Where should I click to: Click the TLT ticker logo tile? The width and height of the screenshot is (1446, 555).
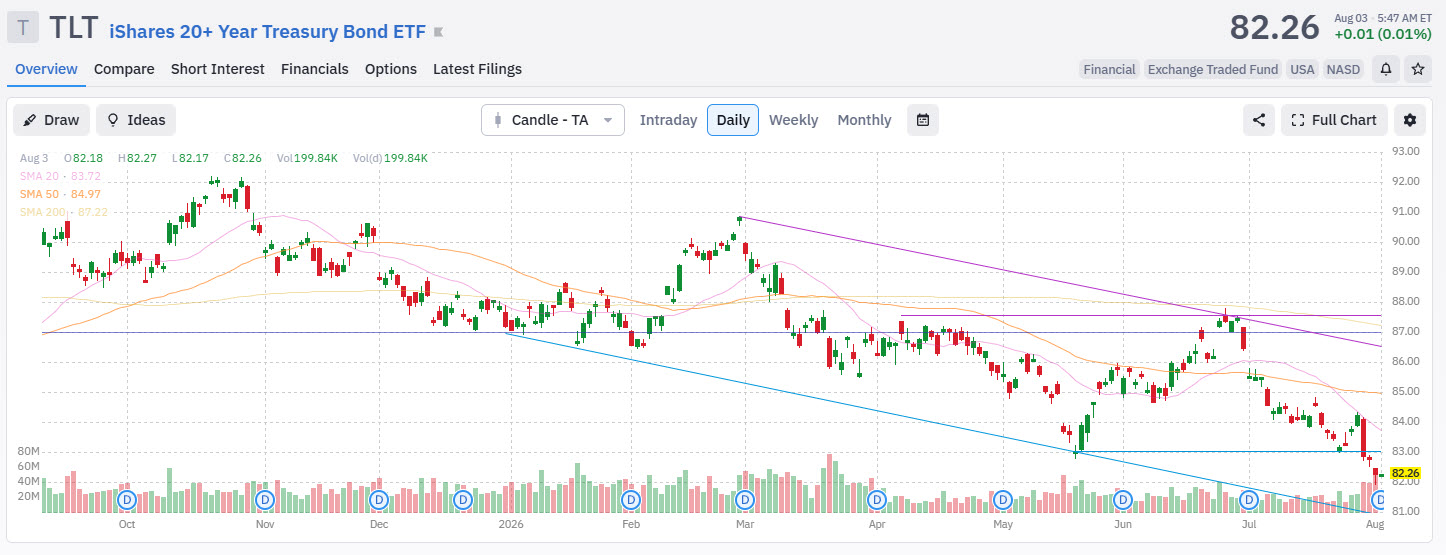pos(23,28)
